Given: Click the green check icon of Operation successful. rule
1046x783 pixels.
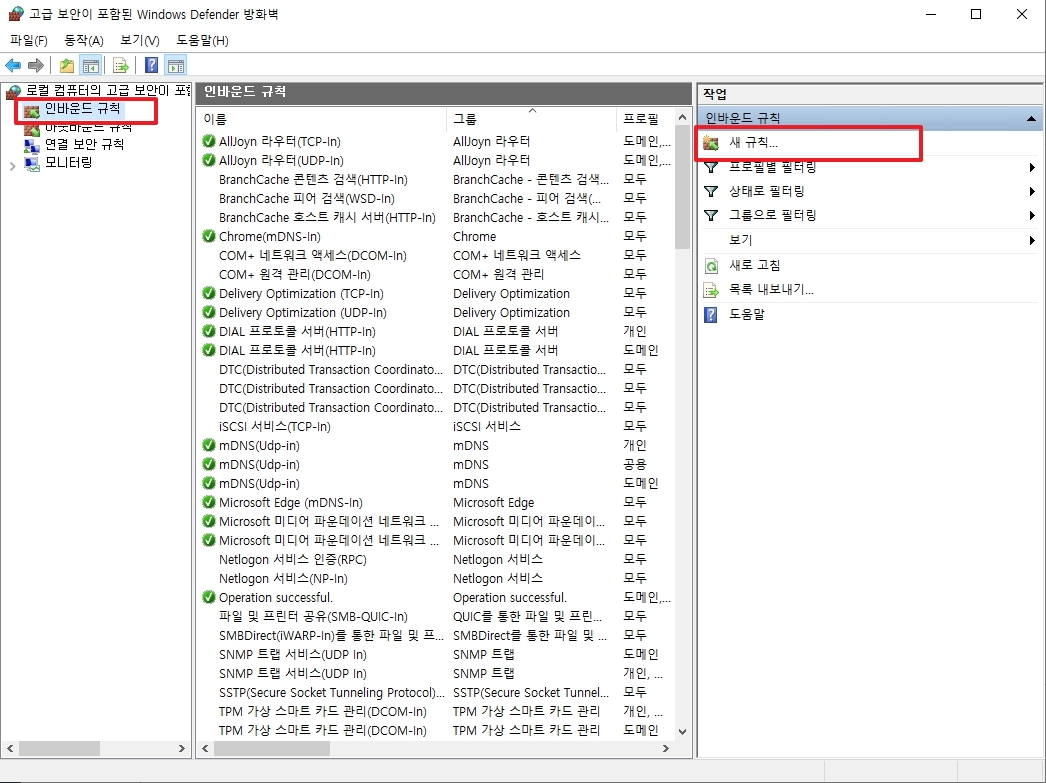Looking at the screenshot, I should tap(209, 597).
